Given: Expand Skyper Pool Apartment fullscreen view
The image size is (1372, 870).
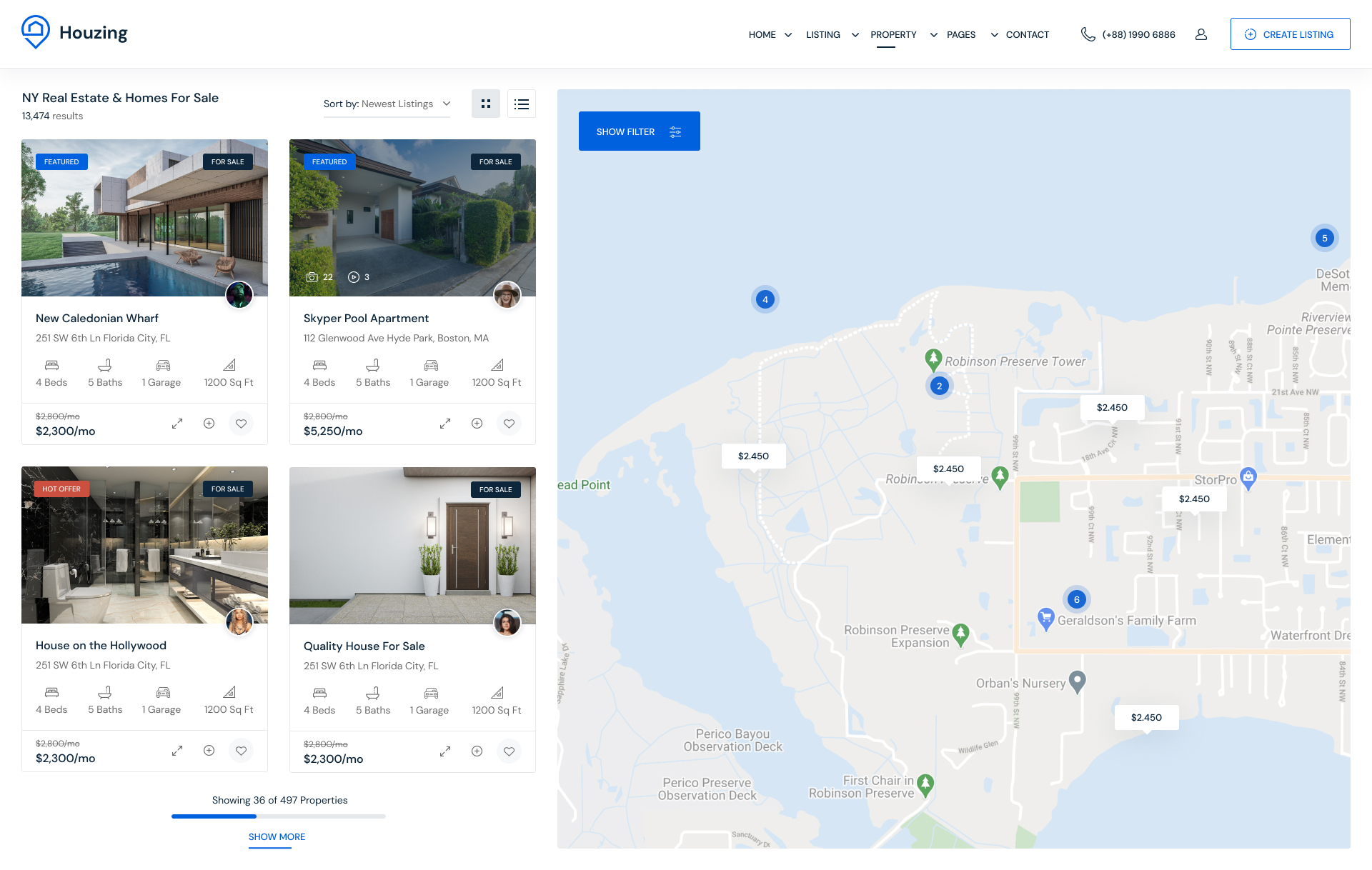Looking at the screenshot, I should 445,424.
